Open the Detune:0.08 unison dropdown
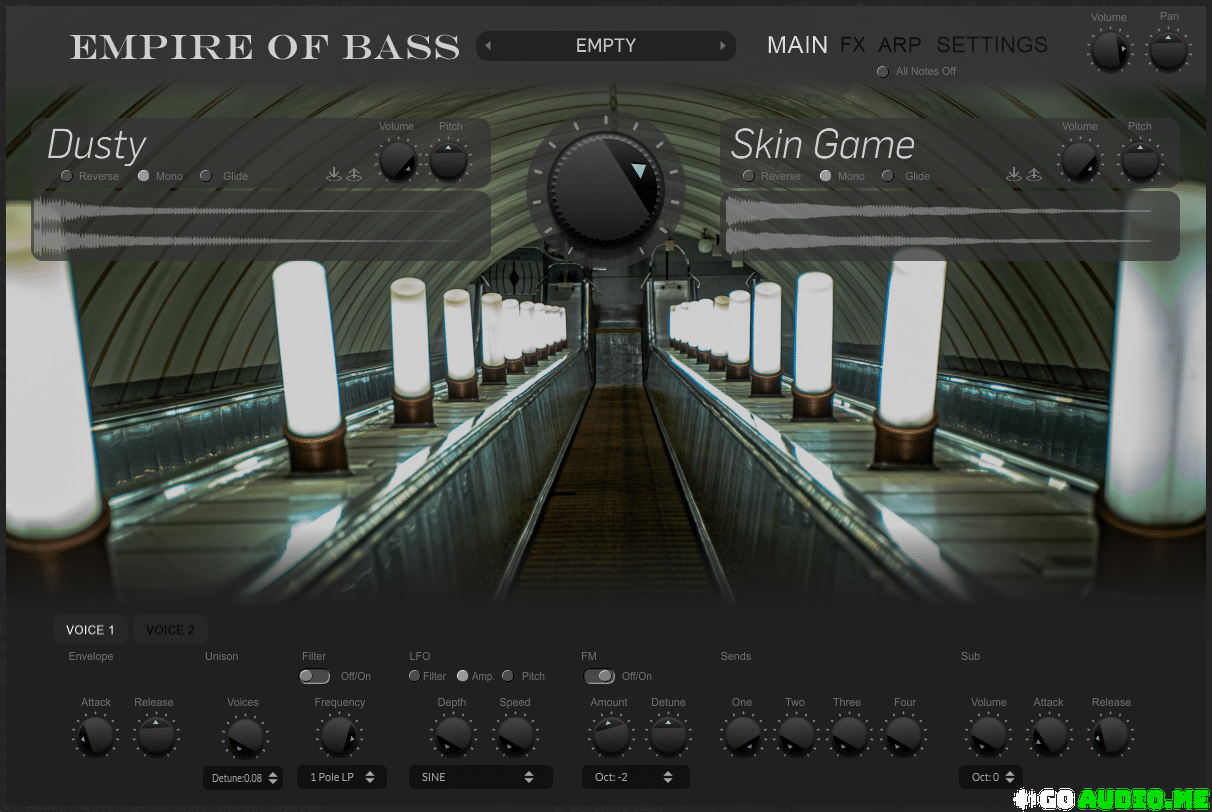 pyautogui.click(x=243, y=777)
